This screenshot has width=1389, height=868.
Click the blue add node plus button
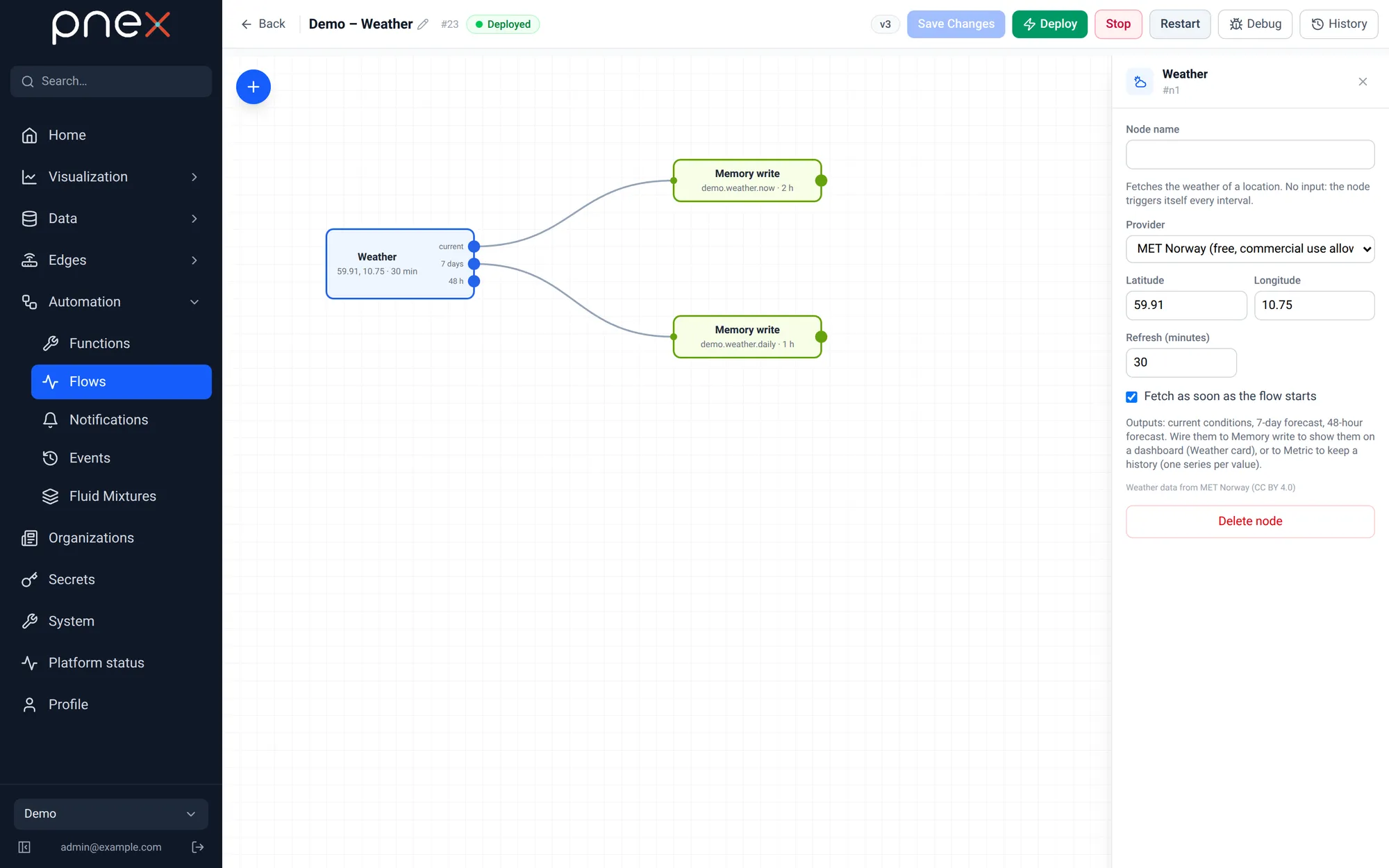coord(253,87)
